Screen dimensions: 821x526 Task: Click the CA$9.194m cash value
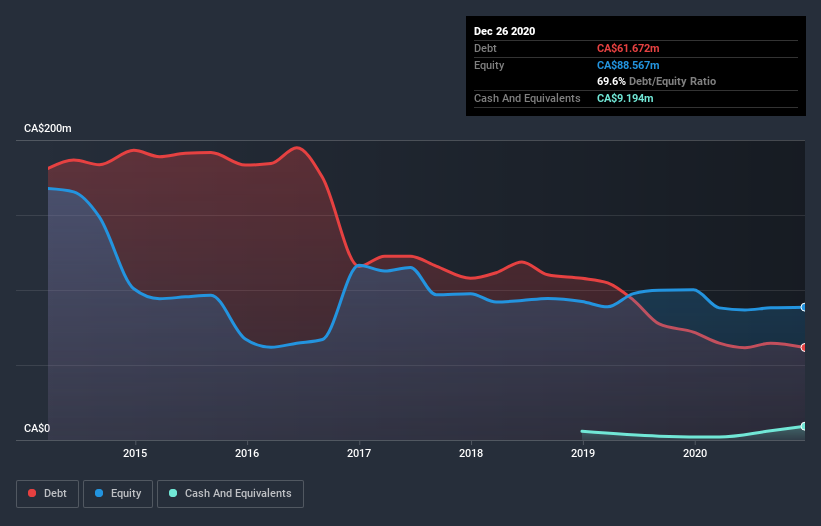click(625, 98)
